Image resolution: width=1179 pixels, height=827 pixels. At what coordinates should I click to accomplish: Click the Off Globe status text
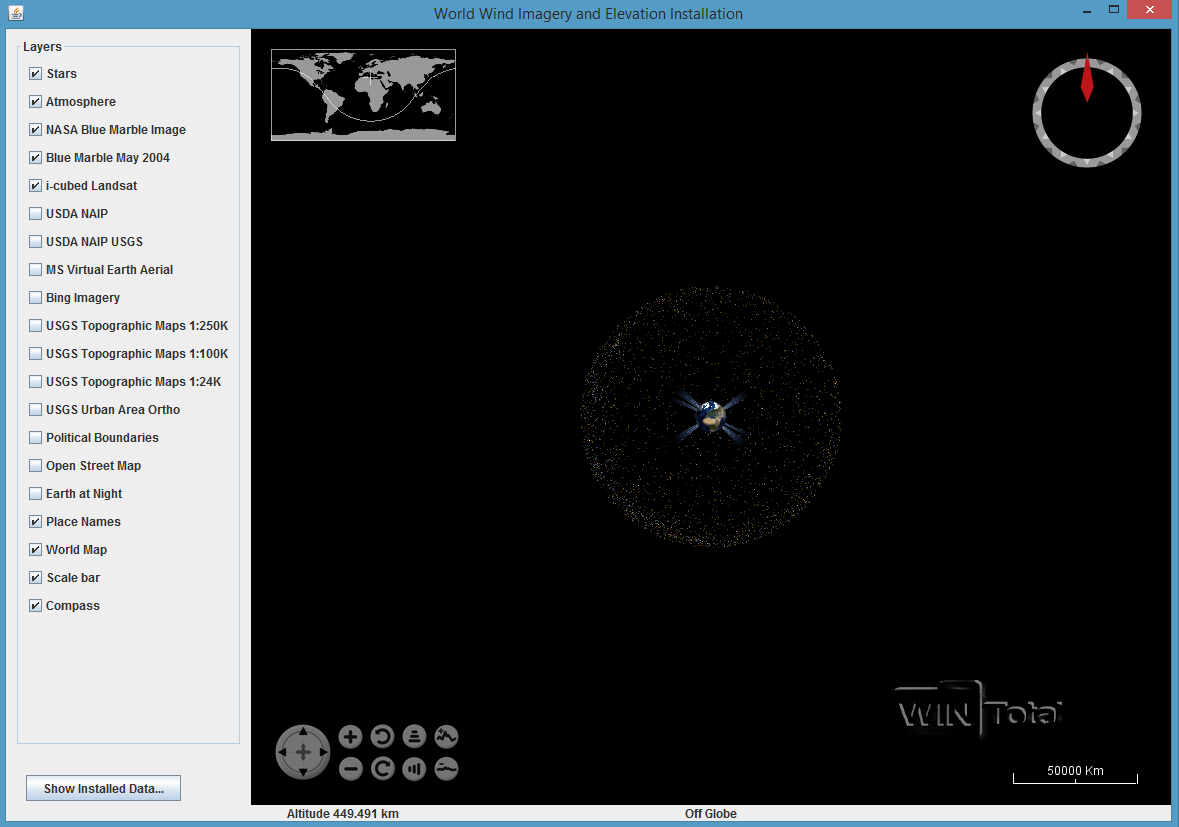tap(711, 813)
